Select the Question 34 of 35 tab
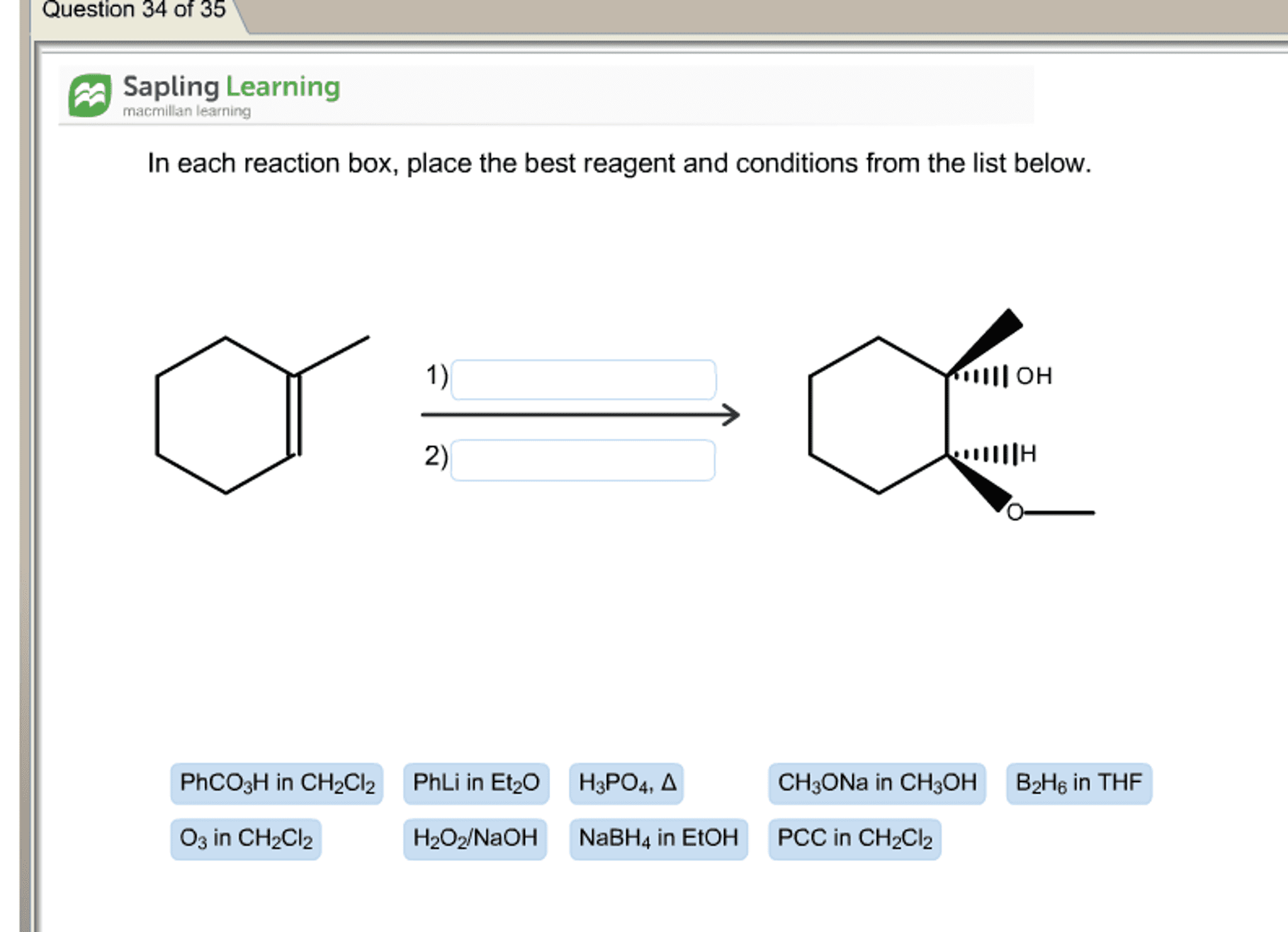 pyautogui.click(x=134, y=11)
